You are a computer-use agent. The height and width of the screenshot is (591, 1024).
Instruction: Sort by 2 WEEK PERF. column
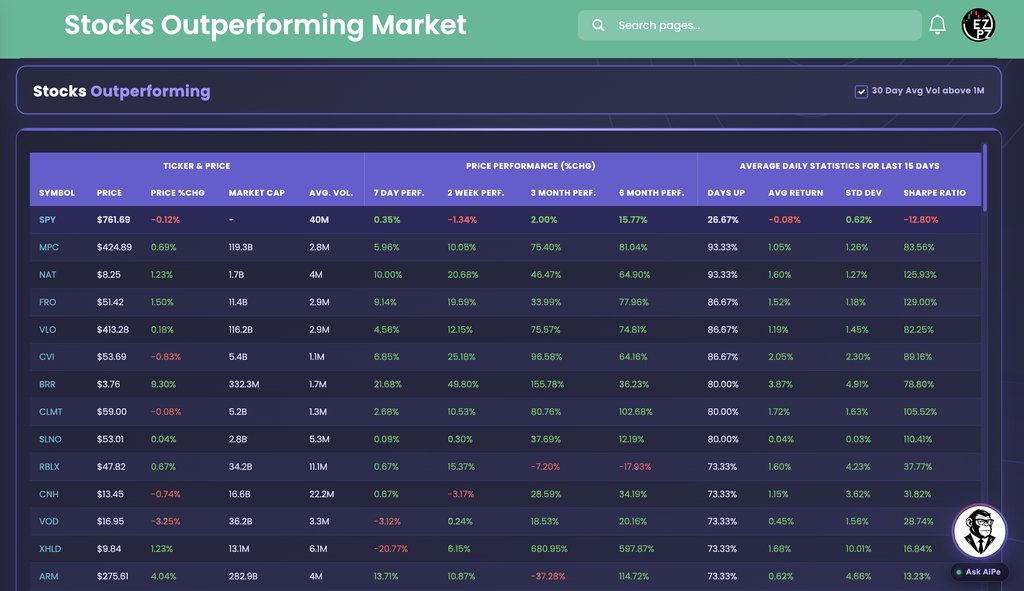point(476,193)
